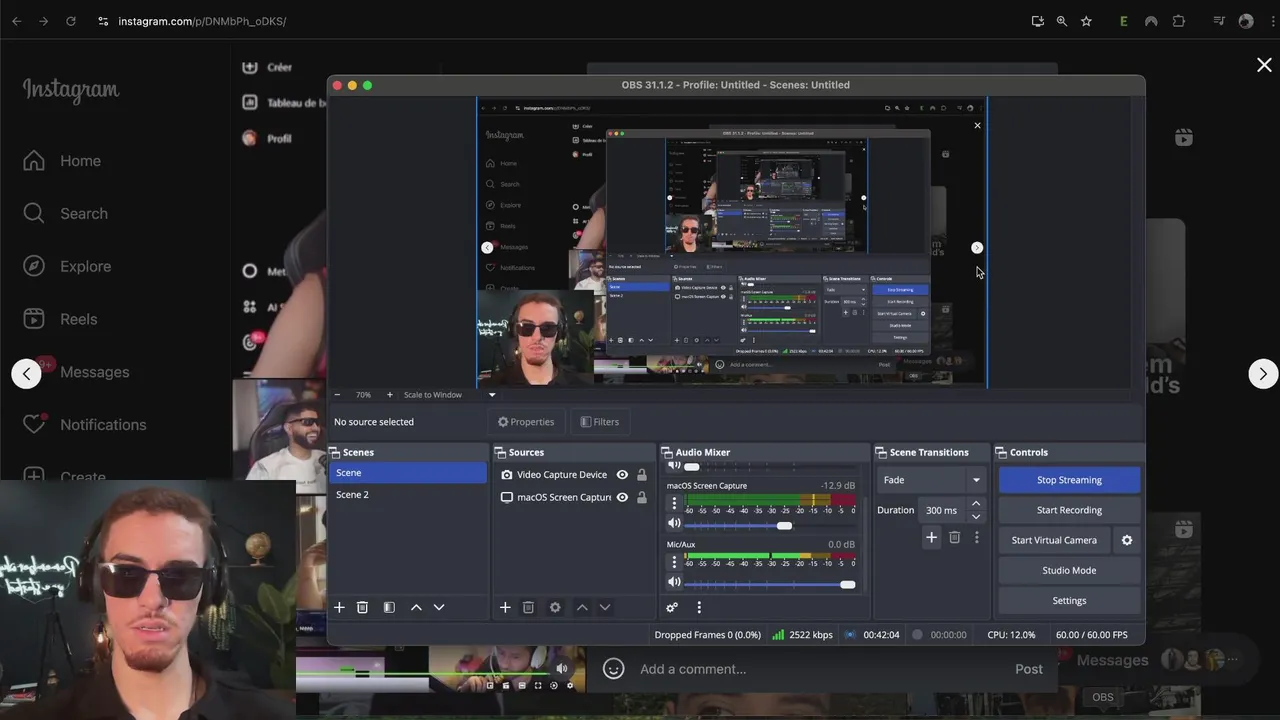Open Audio Mixer menu at the panel's bottom
The height and width of the screenshot is (720, 1280).
699,607
